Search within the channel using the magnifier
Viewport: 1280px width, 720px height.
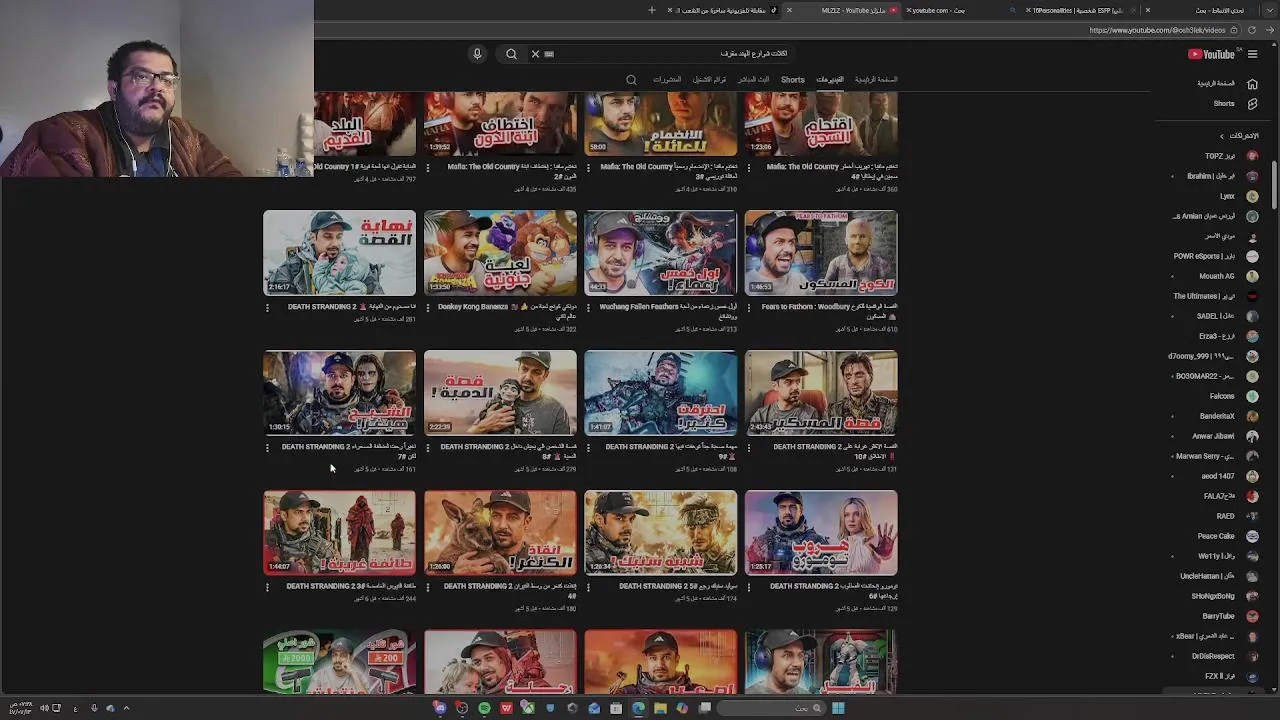pyautogui.click(x=631, y=80)
